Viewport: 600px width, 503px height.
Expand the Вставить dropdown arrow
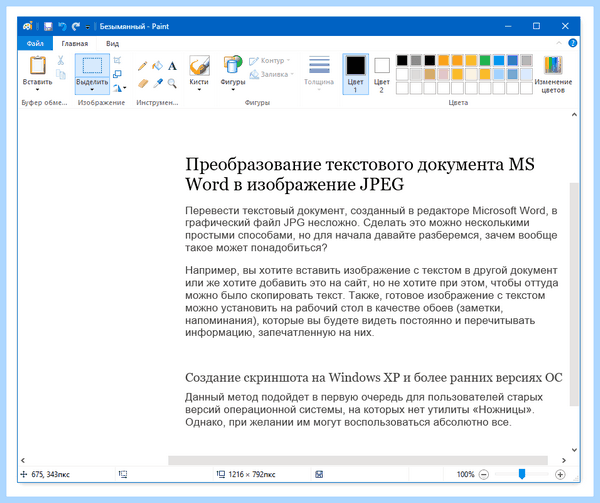click(38, 90)
